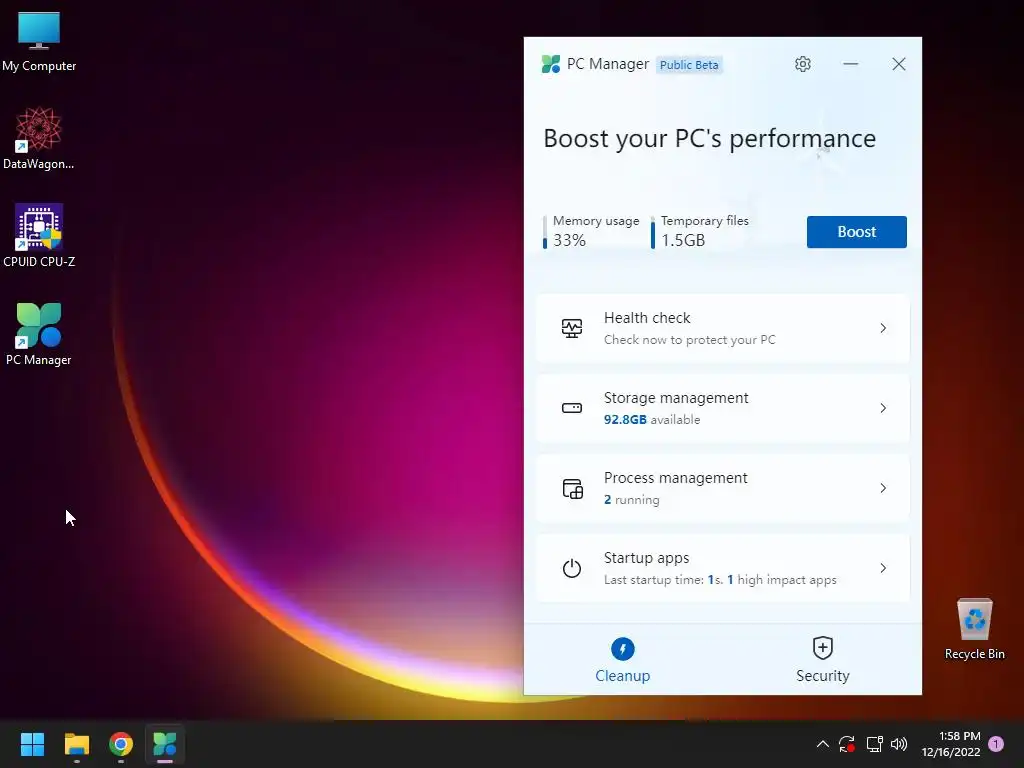Open notification badge on taskbar
This screenshot has height=768, width=1024.
(x=996, y=744)
